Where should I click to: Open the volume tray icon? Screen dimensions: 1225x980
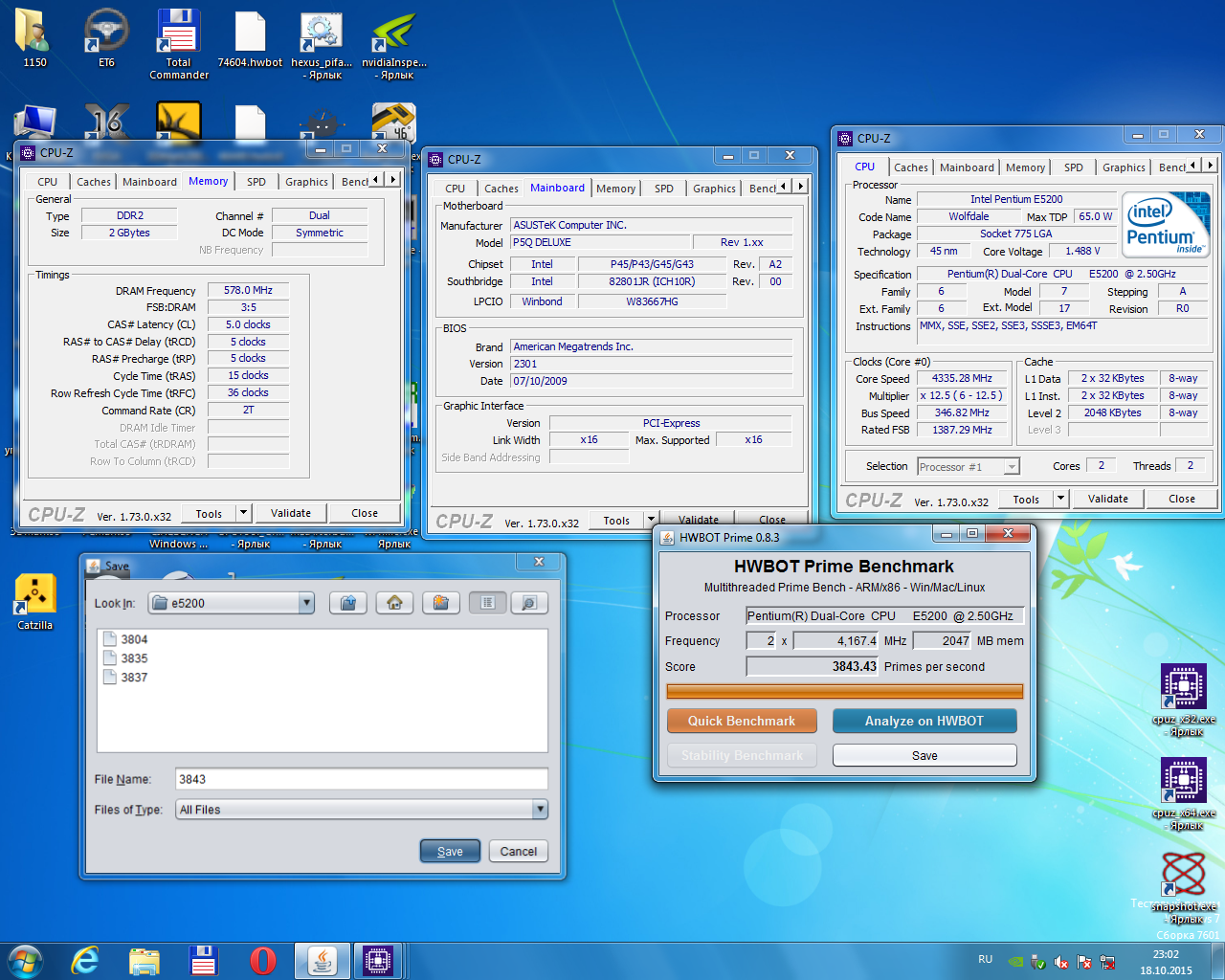point(1061,962)
